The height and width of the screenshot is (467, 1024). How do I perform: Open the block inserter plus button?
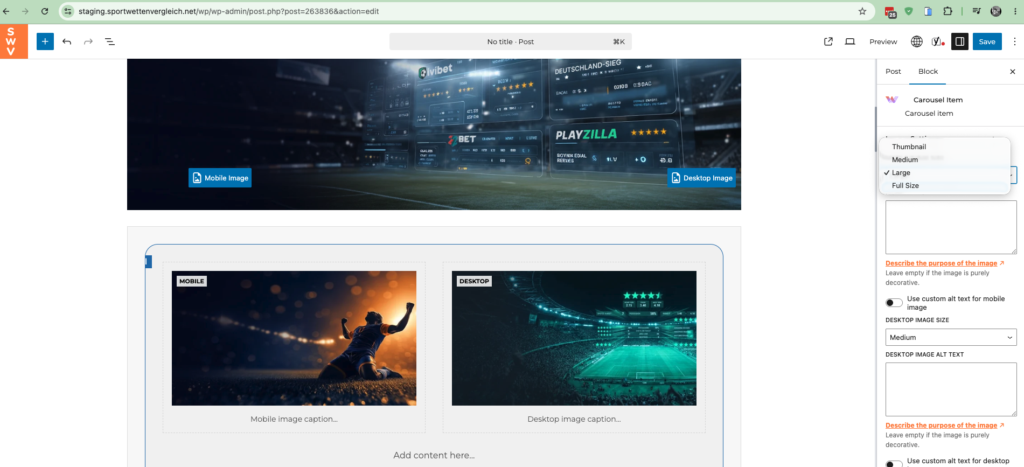pyautogui.click(x=45, y=42)
